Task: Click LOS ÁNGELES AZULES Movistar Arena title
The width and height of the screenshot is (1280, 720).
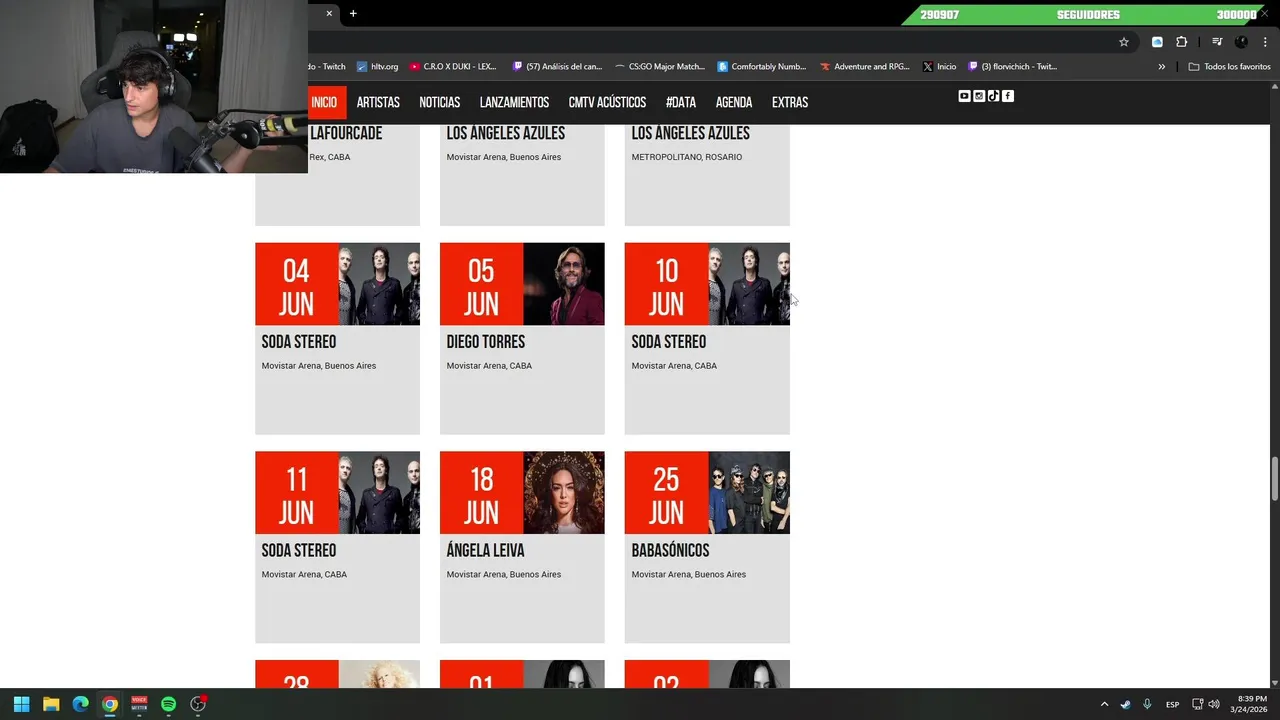Action: click(x=506, y=133)
